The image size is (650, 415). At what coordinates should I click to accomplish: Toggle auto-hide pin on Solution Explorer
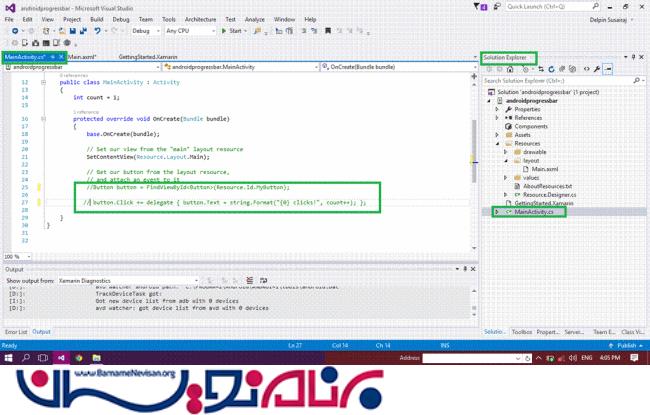click(x=633, y=58)
